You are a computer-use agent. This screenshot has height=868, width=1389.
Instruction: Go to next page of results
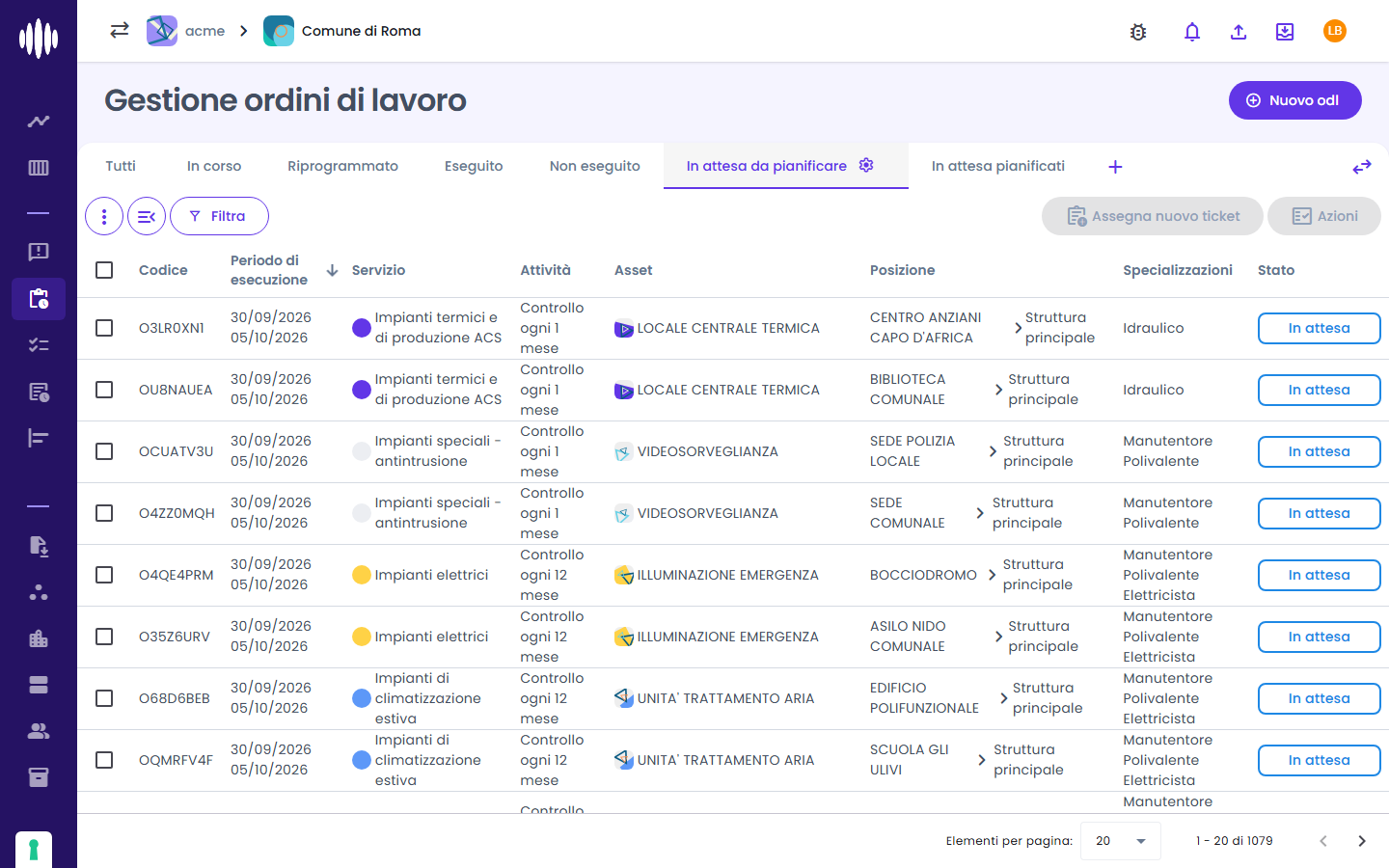(1362, 841)
